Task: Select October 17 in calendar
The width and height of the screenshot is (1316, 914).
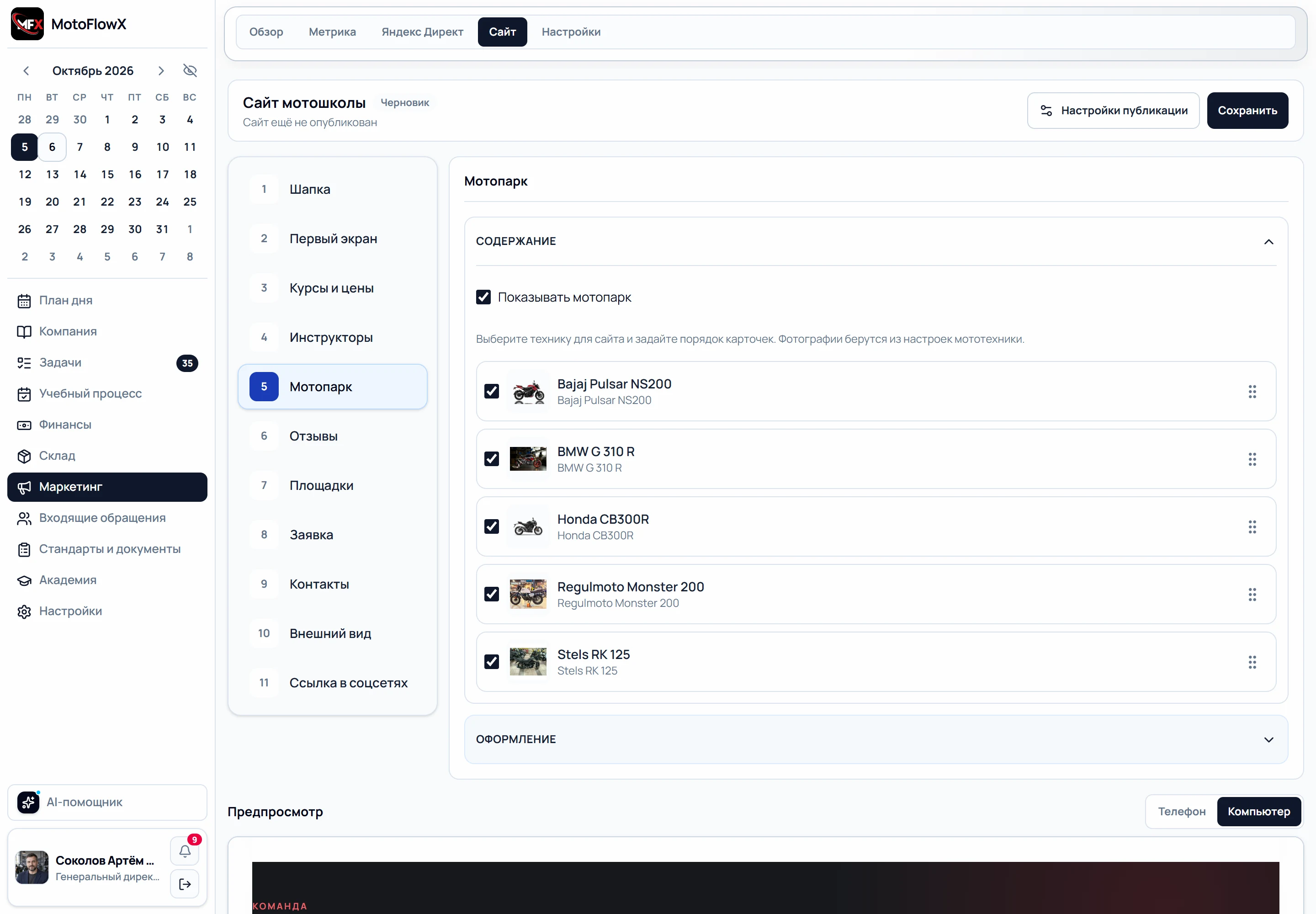Action: (162, 174)
